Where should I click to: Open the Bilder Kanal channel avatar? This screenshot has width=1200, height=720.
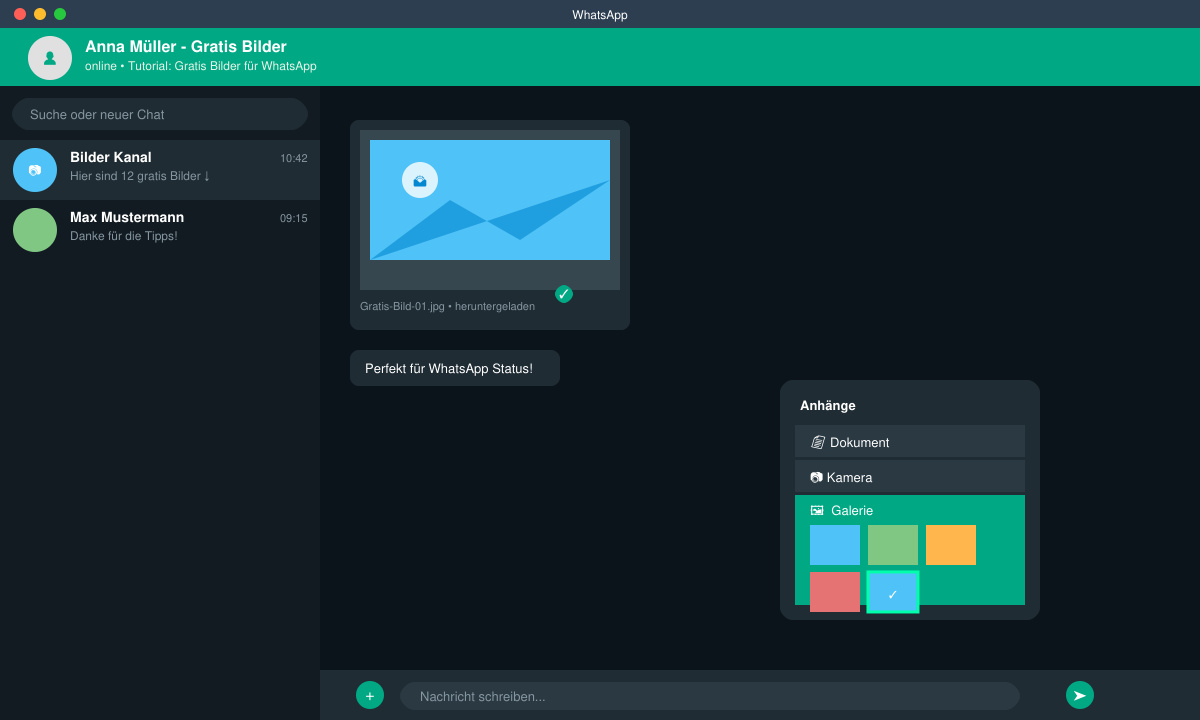(x=35, y=170)
